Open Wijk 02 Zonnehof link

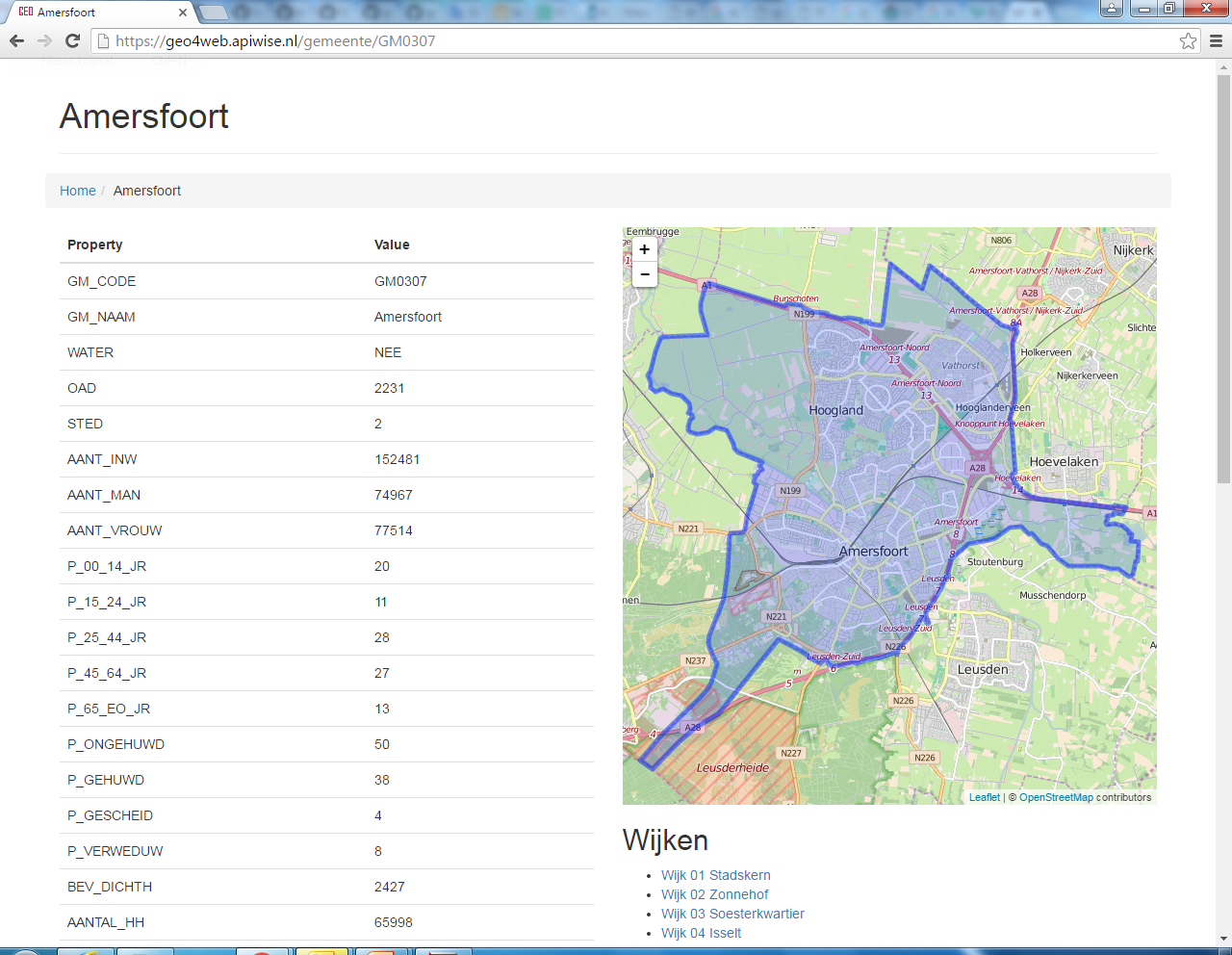click(714, 894)
